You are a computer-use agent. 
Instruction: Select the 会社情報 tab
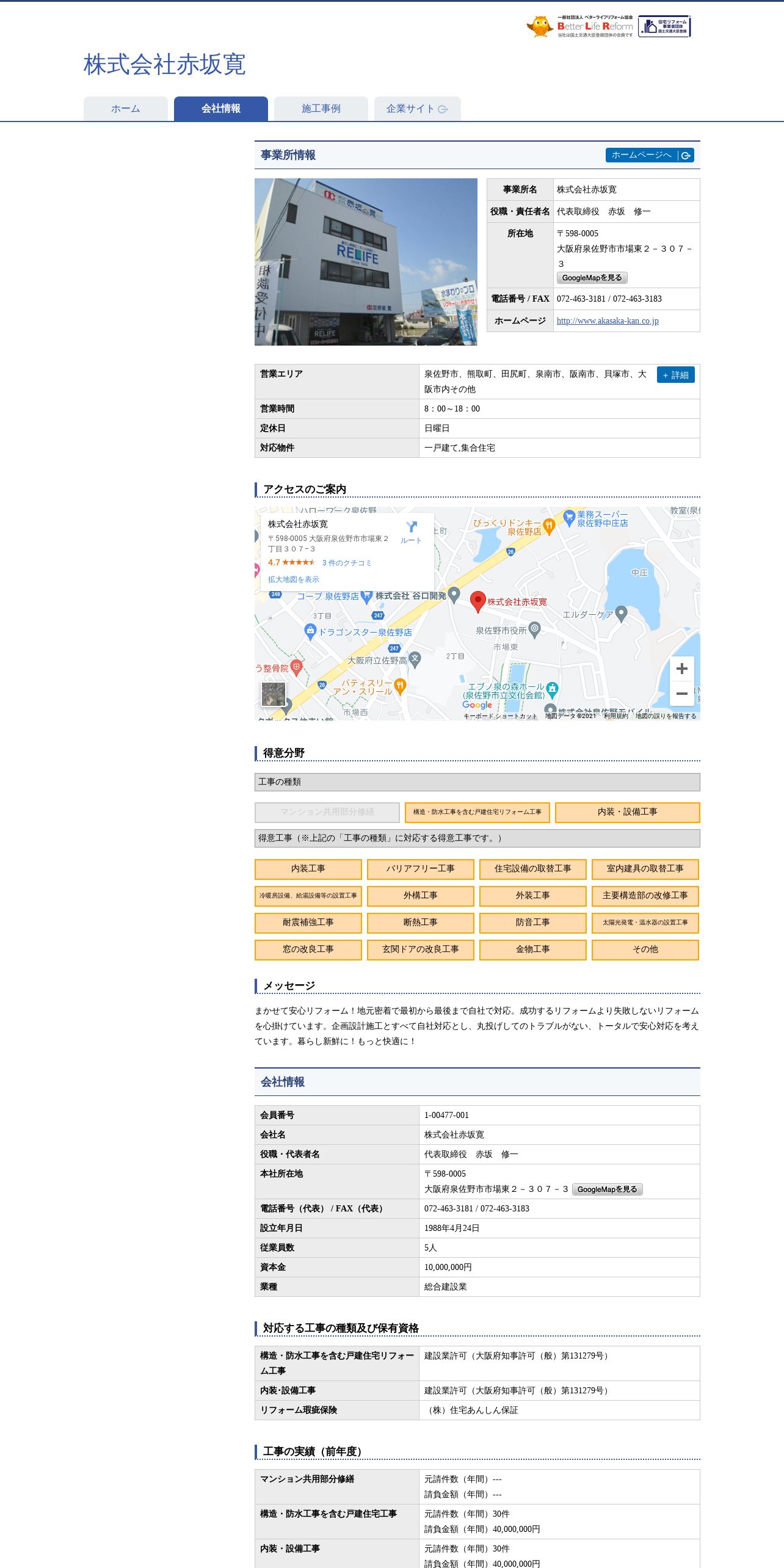[221, 109]
